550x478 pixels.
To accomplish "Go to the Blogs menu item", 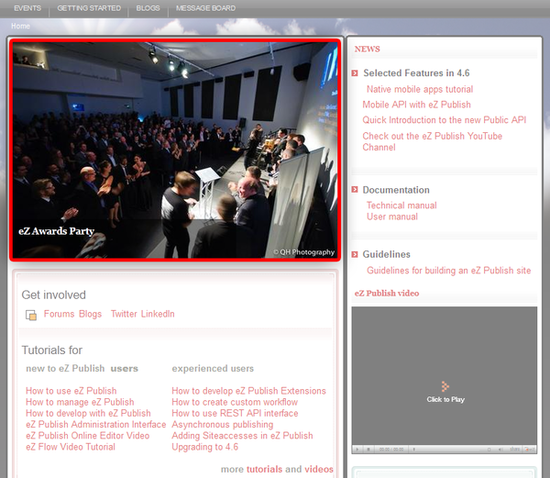I will tap(148, 8).
